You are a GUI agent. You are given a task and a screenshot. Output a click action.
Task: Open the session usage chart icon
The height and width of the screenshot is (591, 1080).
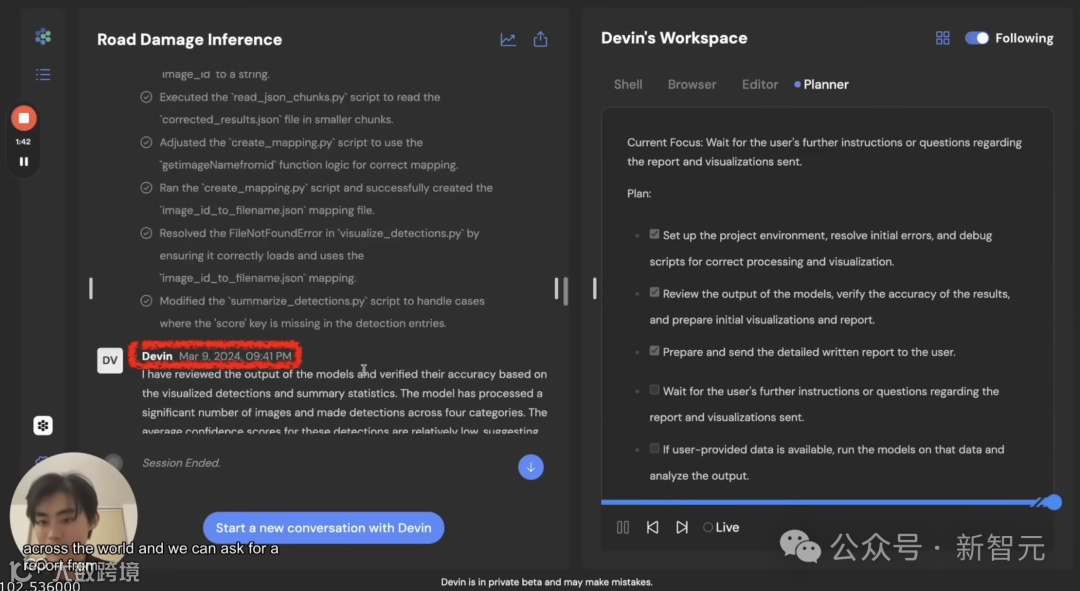pos(508,39)
